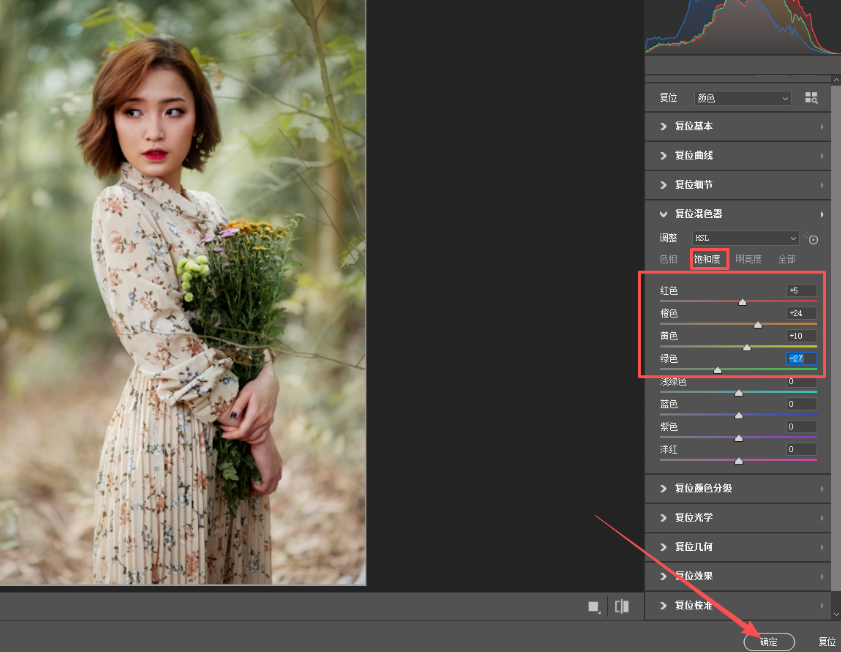Click the single view square icon below the photo
The height and width of the screenshot is (652, 841).
click(x=594, y=606)
